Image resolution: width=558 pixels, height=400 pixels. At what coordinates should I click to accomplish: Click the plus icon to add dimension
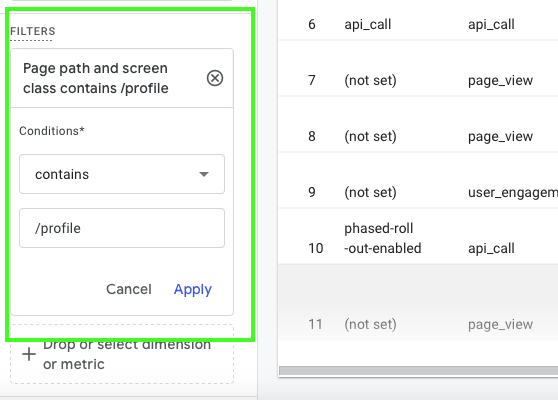(29, 354)
